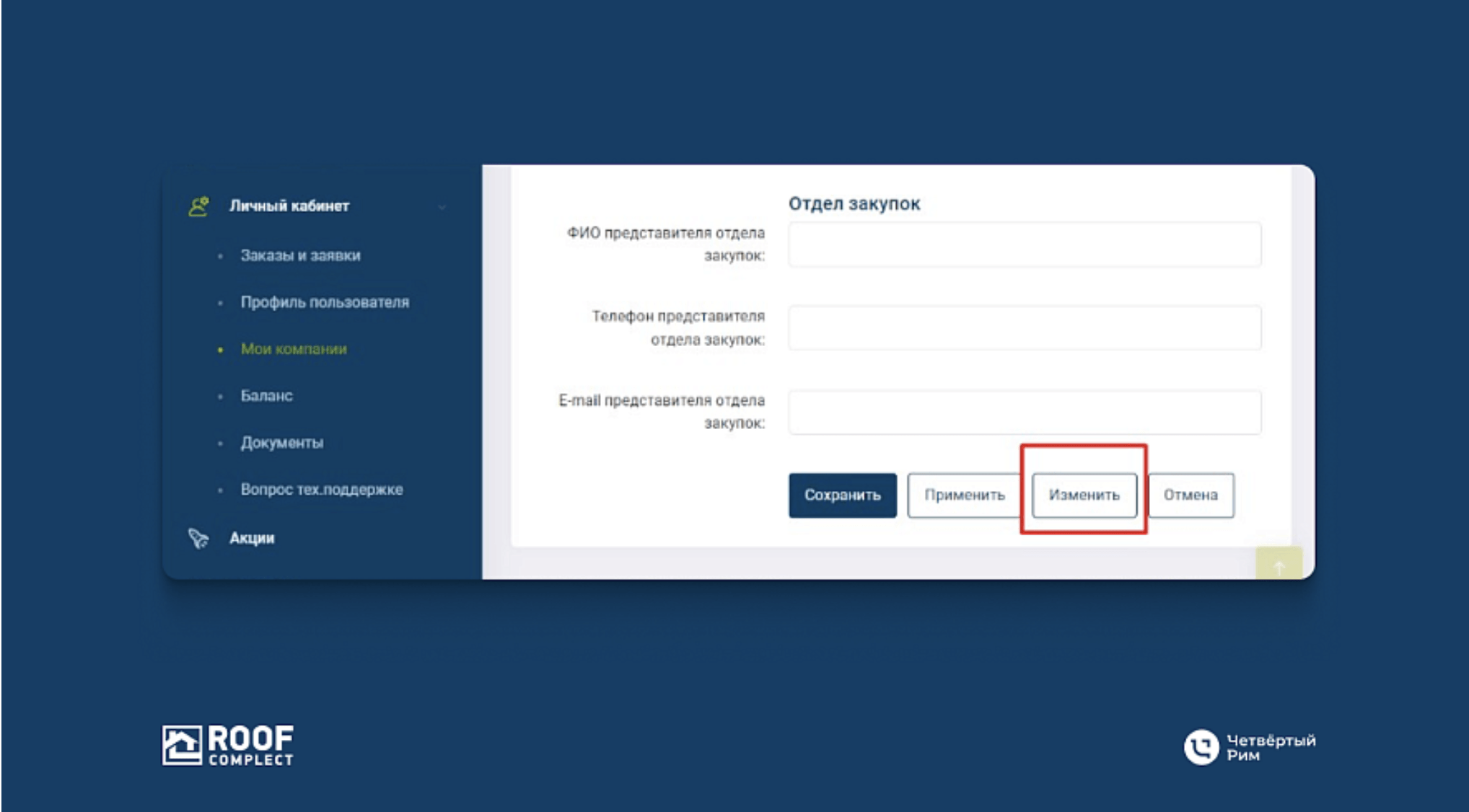Open Заказы и заявки menu item

tap(300, 255)
